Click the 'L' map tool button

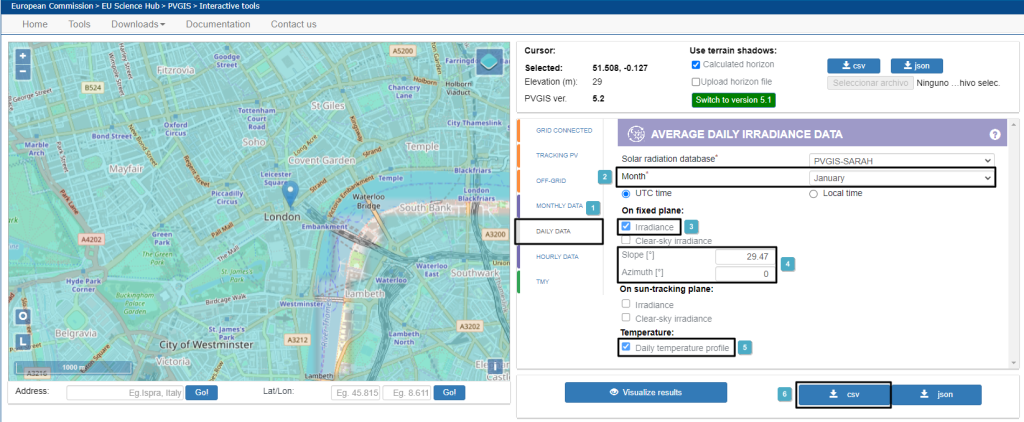click(x=23, y=341)
